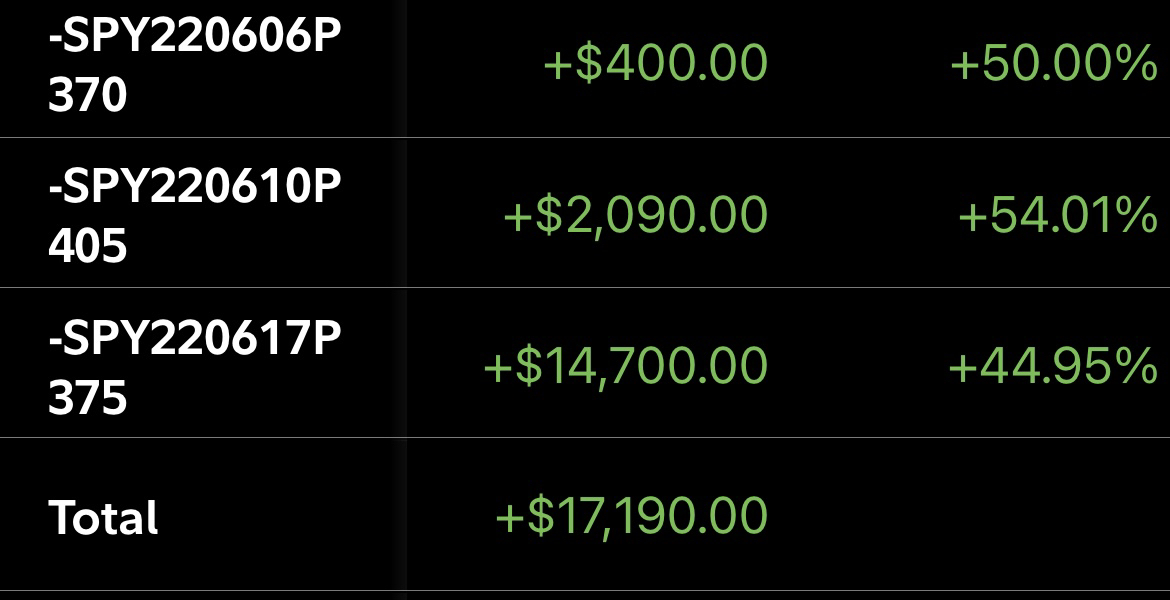Click the empty percentage cell in Total row
This screenshot has height=600, width=1170.
[1050, 516]
